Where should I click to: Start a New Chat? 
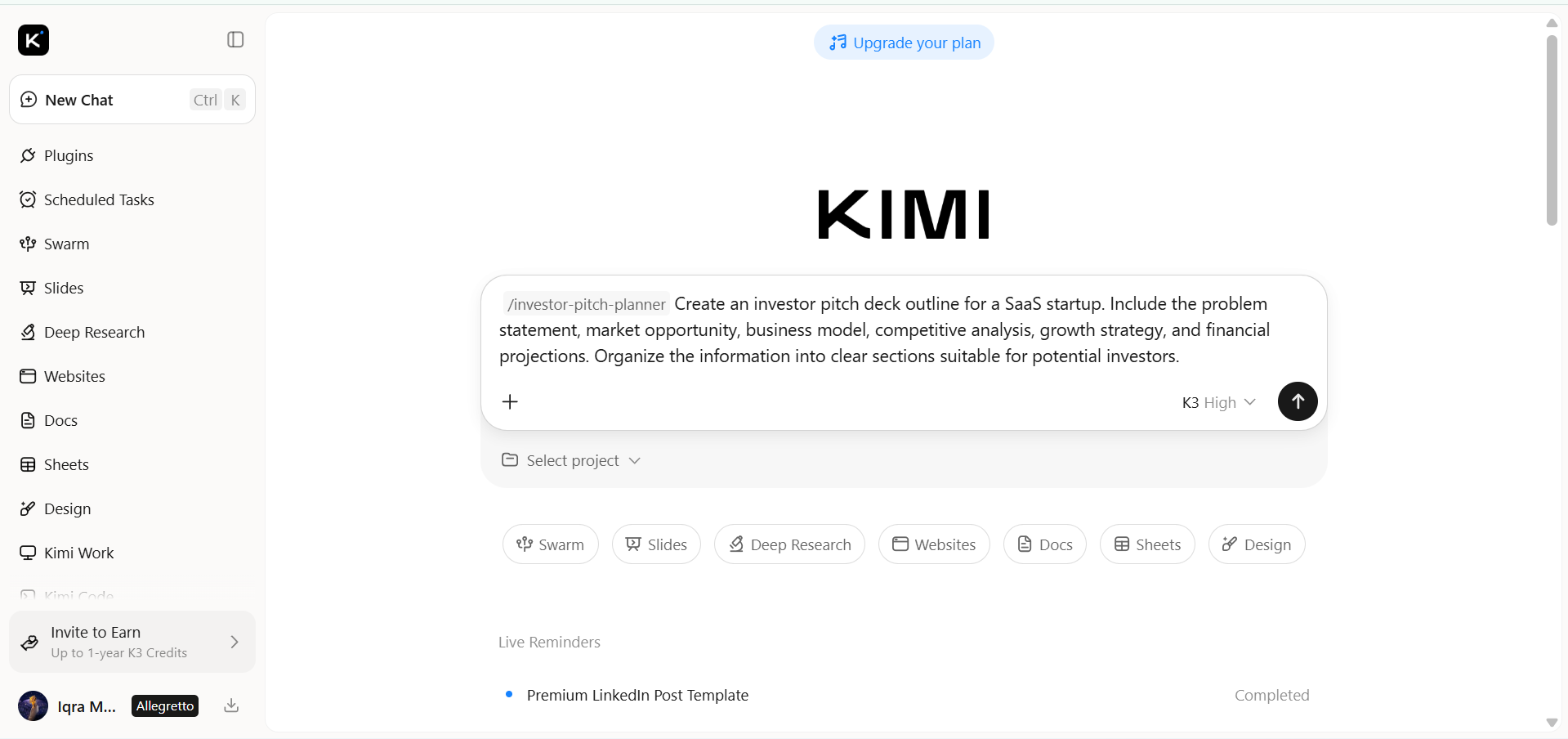point(132,100)
